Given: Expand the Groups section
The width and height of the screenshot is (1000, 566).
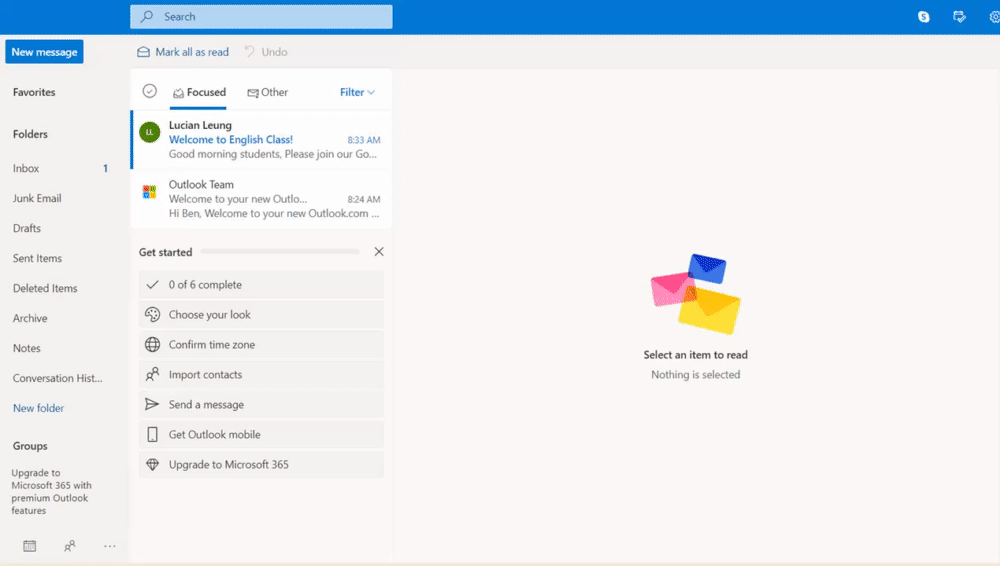Looking at the screenshot, I should click(x=30, y=446).
